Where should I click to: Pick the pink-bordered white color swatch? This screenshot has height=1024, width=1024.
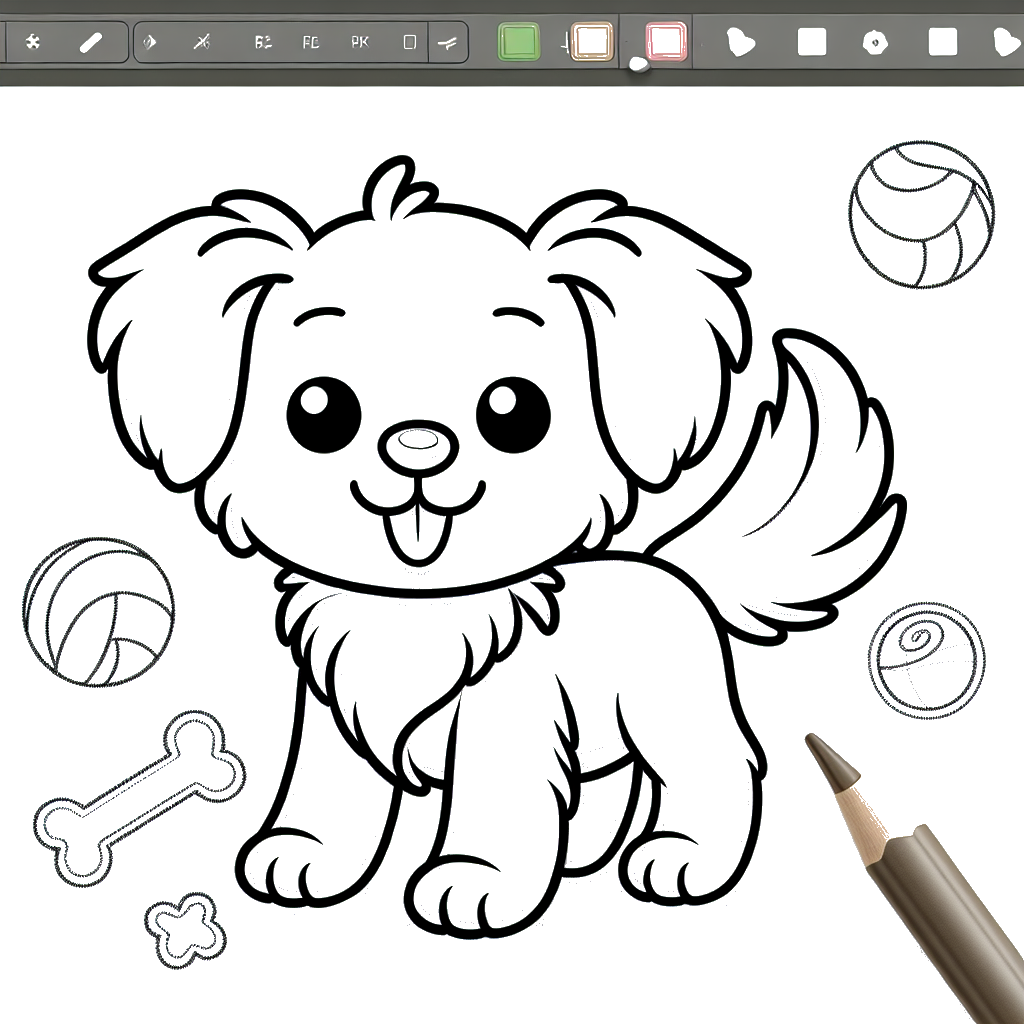[666, 43]
